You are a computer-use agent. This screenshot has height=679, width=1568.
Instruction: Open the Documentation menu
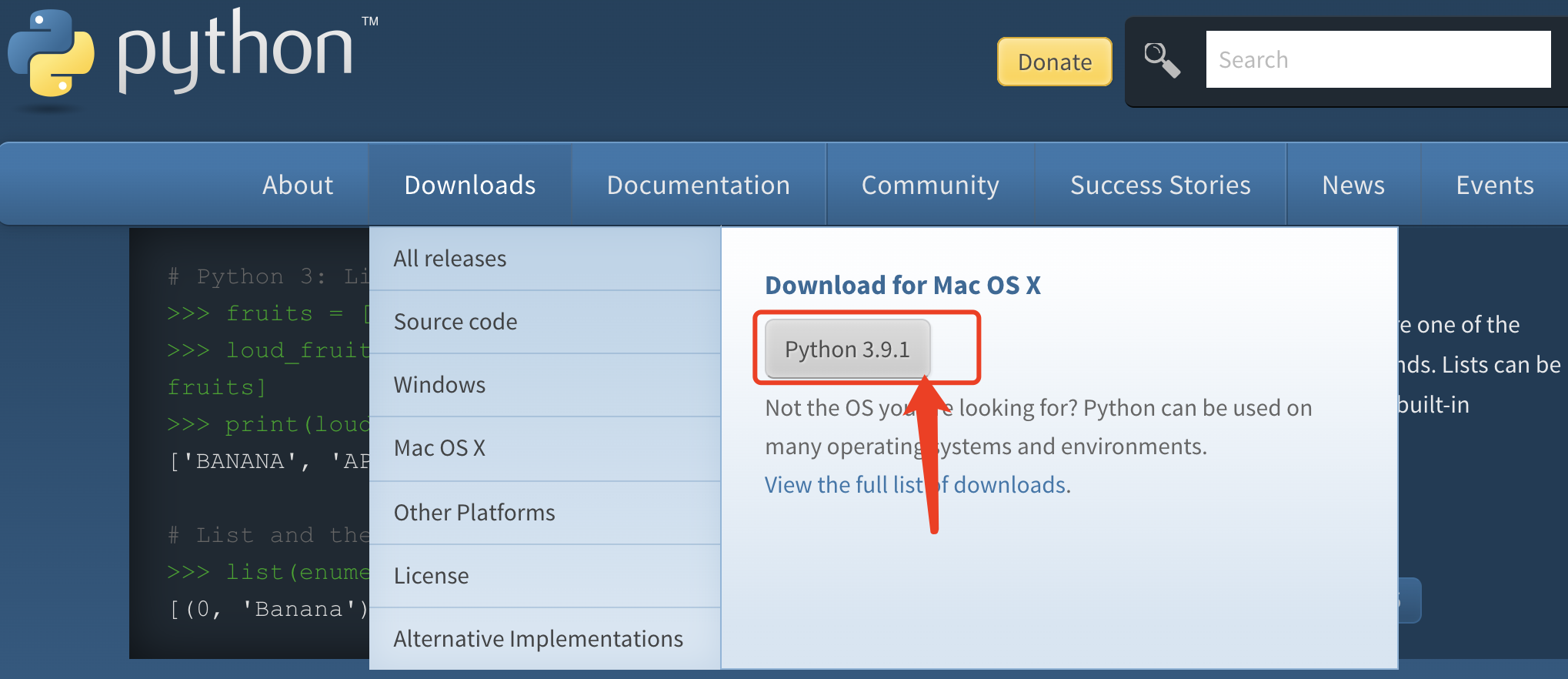[699, 185]
